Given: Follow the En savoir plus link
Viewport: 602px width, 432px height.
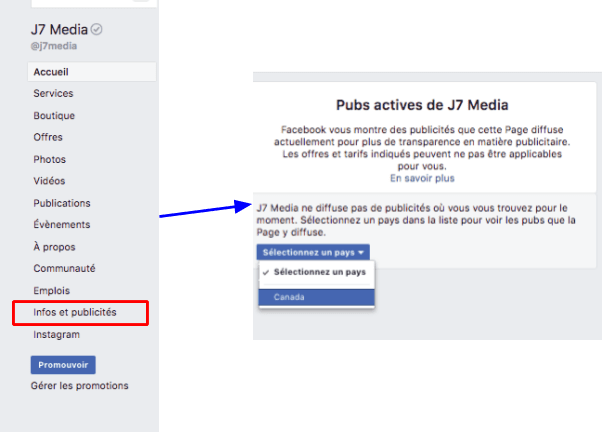Looking at the screenshot, I should click(422, 179).
